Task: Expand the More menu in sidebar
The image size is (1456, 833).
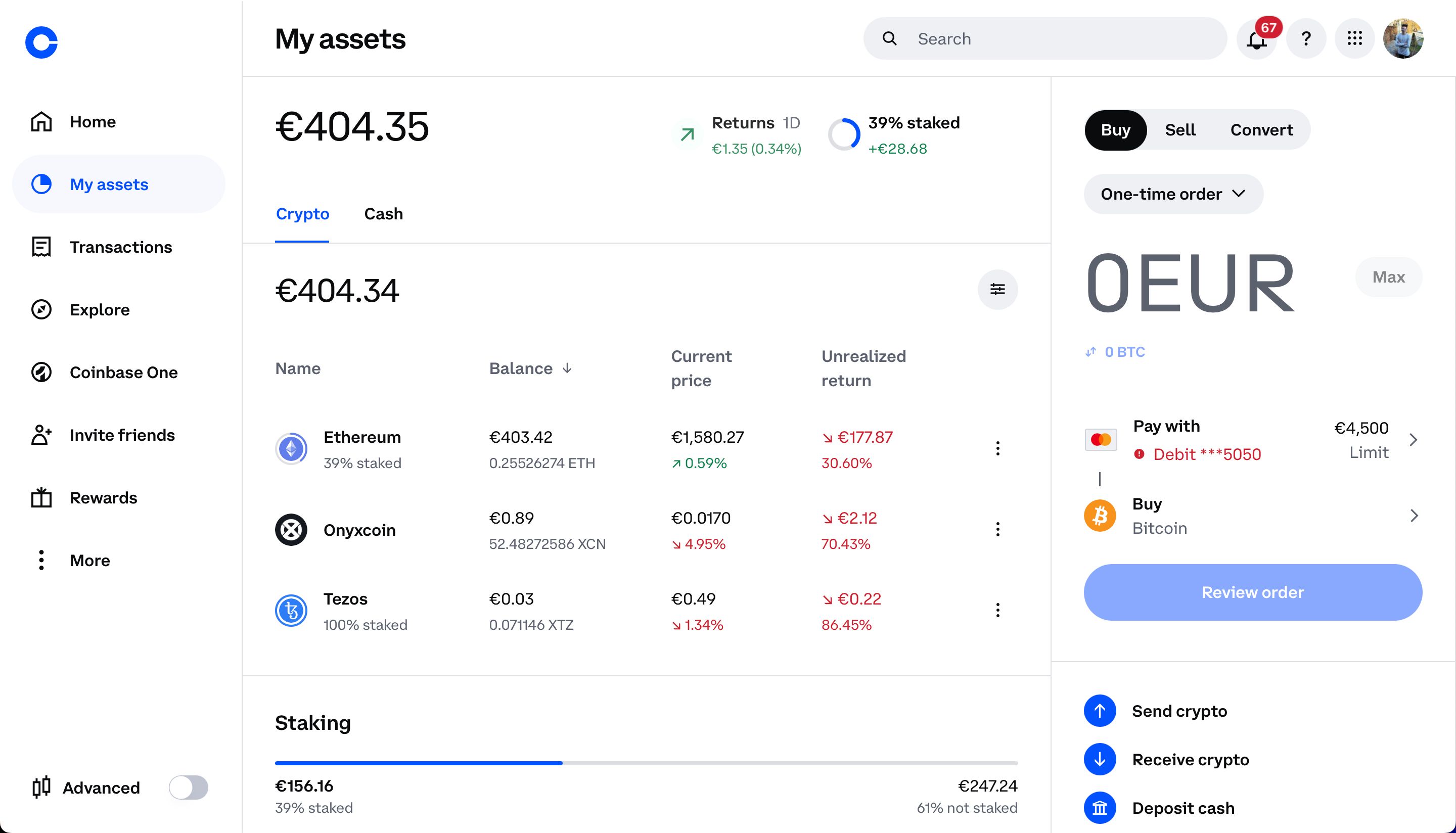Action: (119, 560)
